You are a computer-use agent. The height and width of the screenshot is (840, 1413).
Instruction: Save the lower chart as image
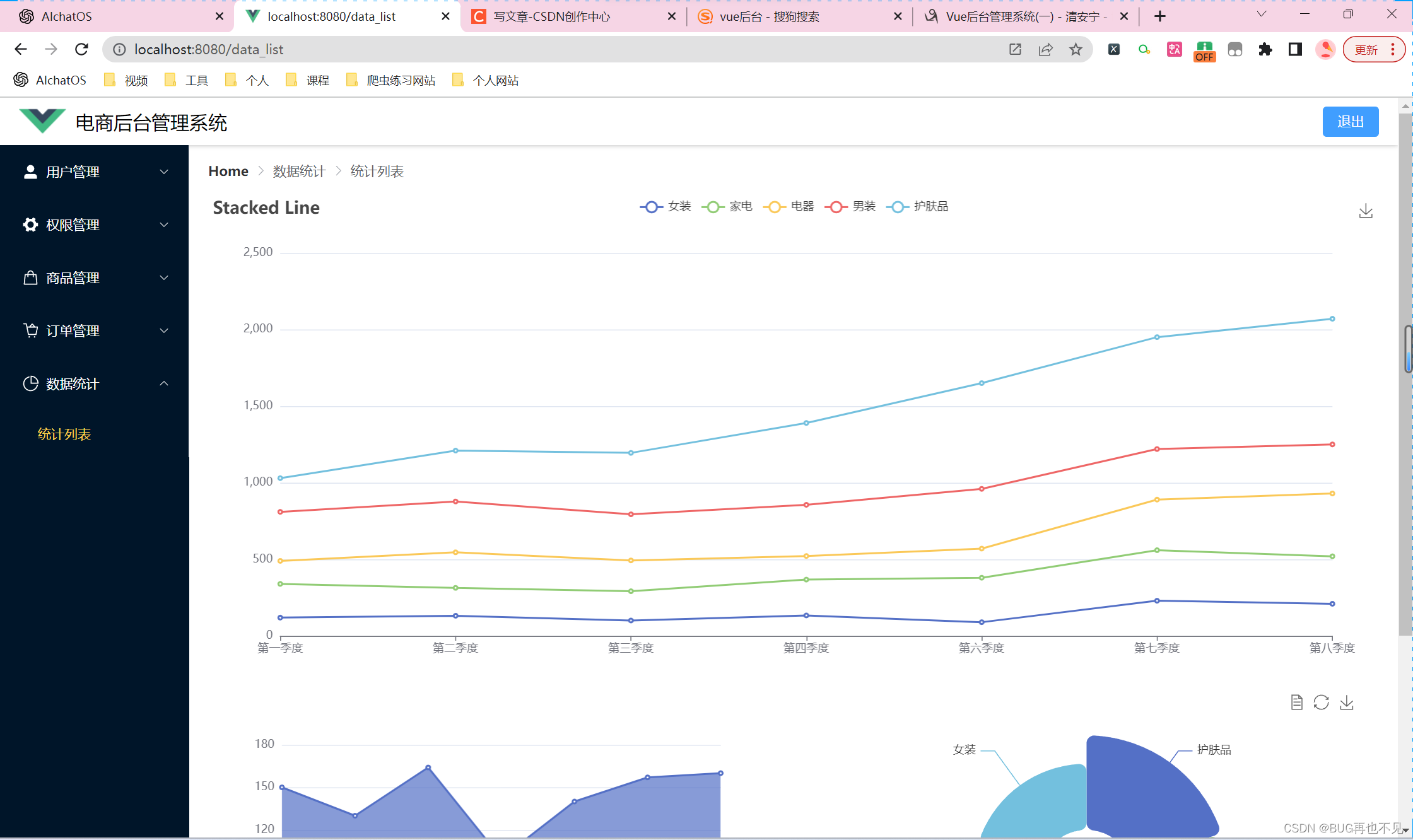(x=1347, y=702)
